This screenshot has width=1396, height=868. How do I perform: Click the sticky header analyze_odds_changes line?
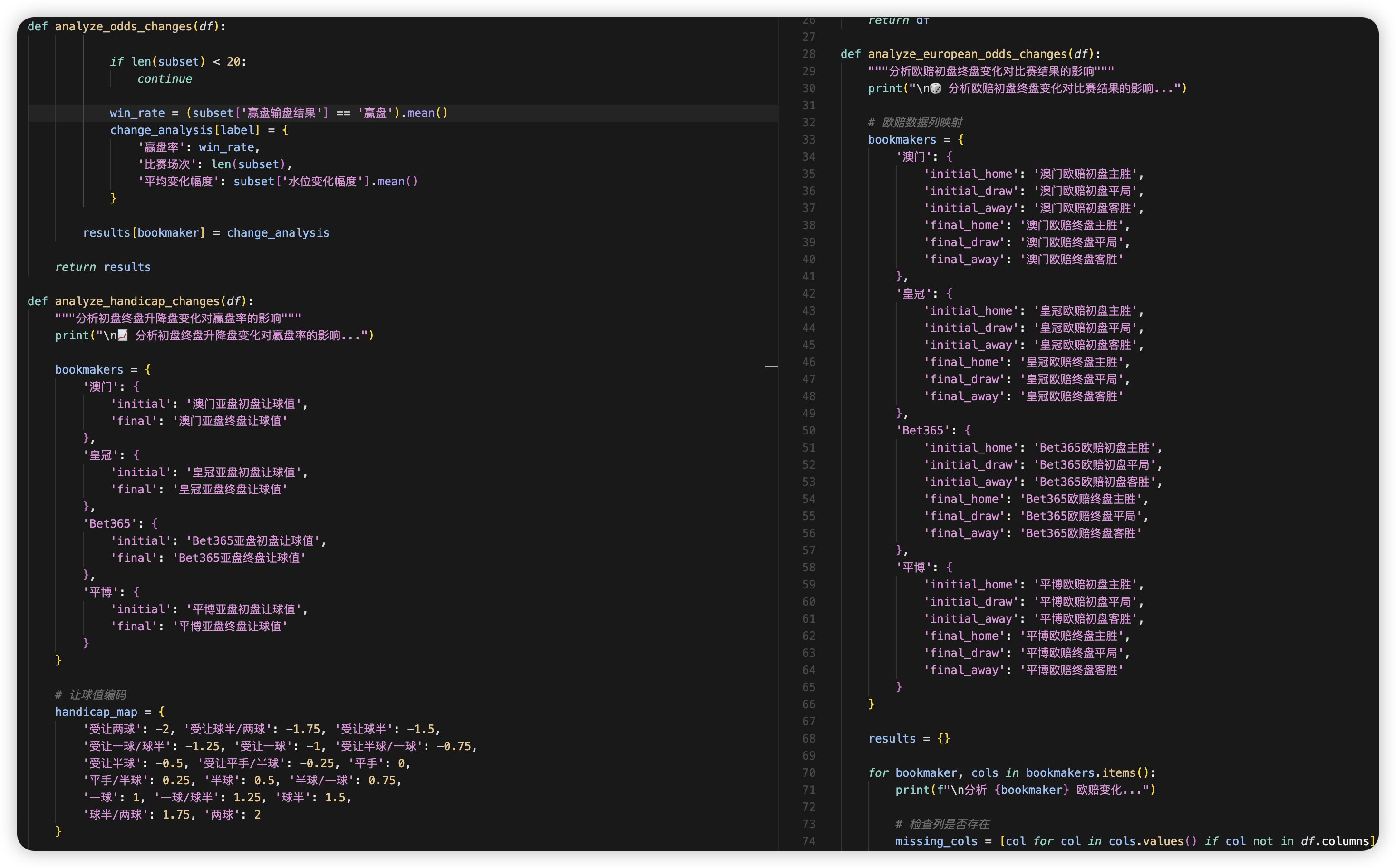tap(126, 27)
